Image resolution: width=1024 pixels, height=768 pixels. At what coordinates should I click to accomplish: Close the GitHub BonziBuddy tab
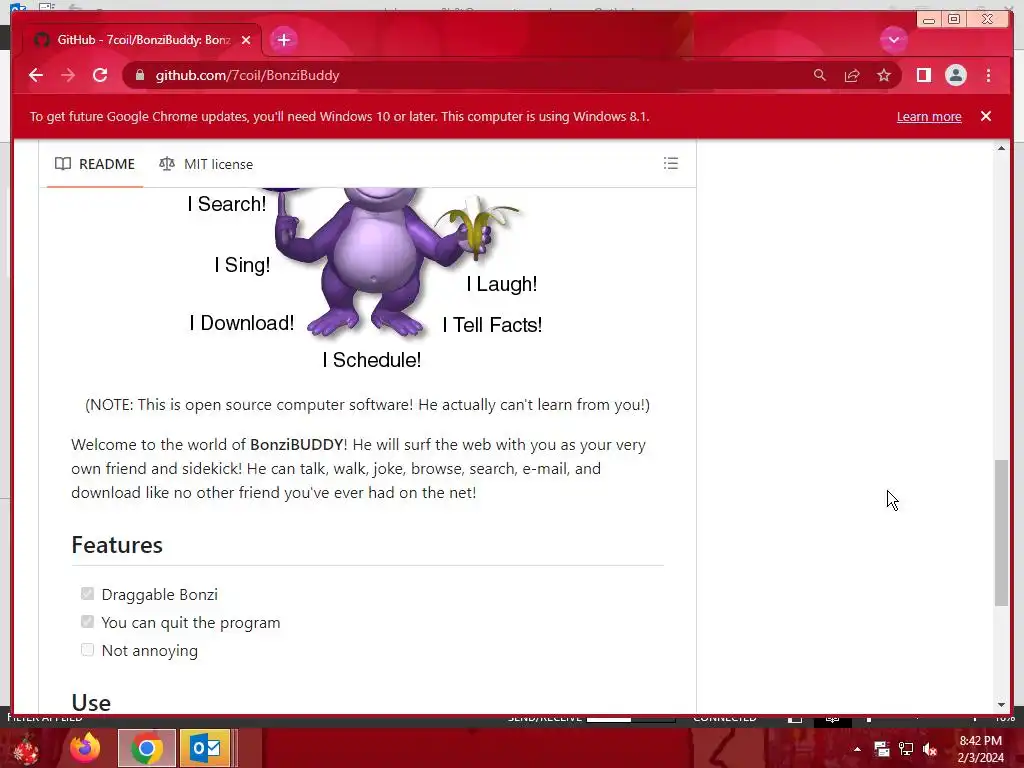coord(246,40)
